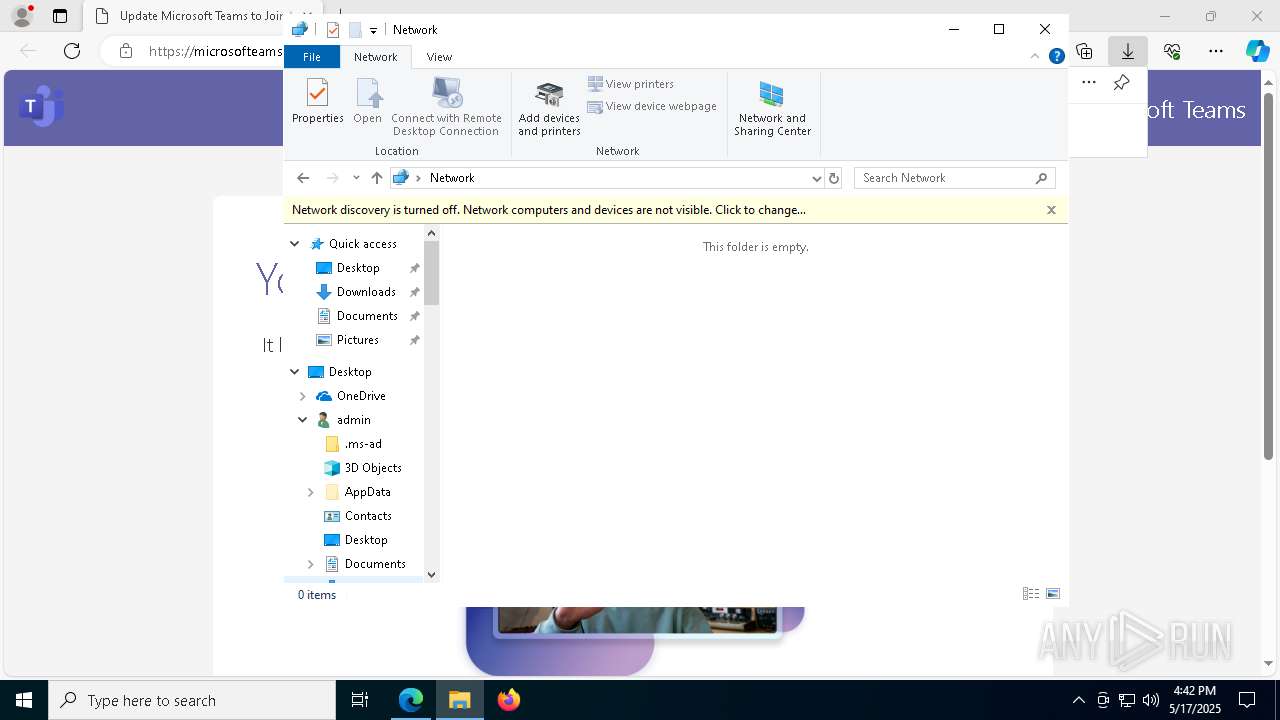Go up one level in Explorer

point(377,178)
